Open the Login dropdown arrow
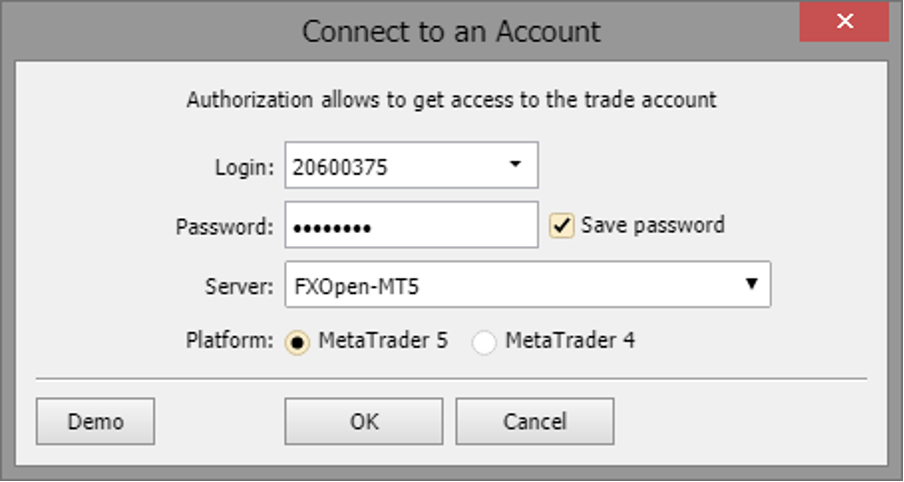Viewport: 904px width, 482px height. point(516,165)
